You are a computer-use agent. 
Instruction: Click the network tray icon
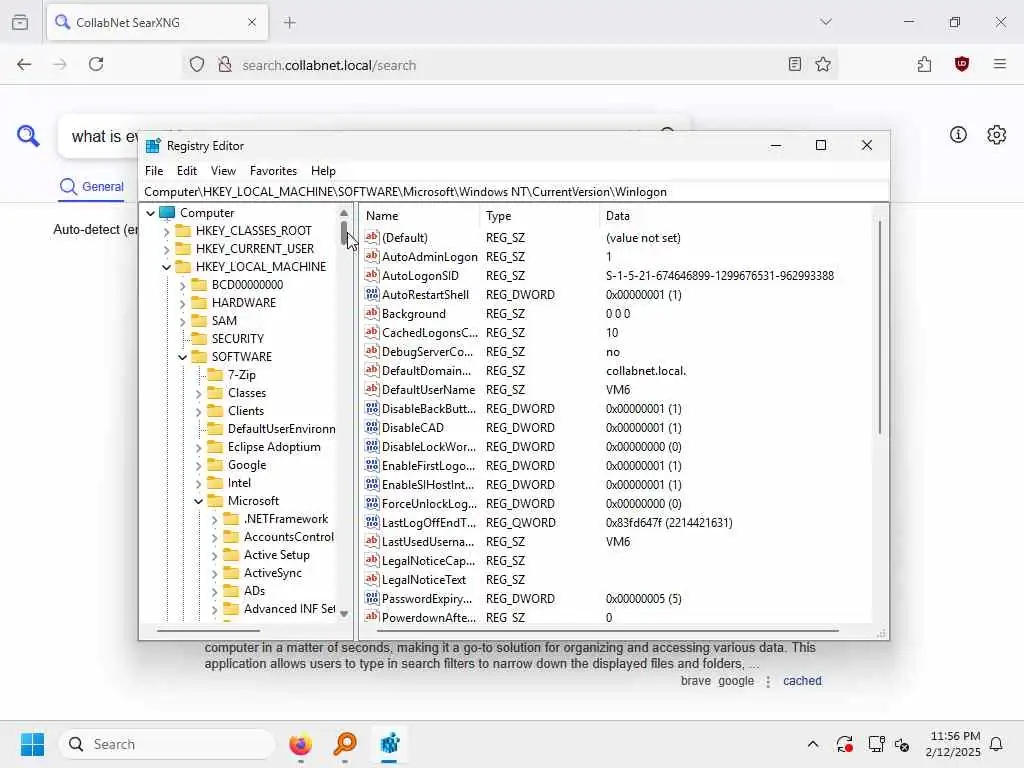876,744
